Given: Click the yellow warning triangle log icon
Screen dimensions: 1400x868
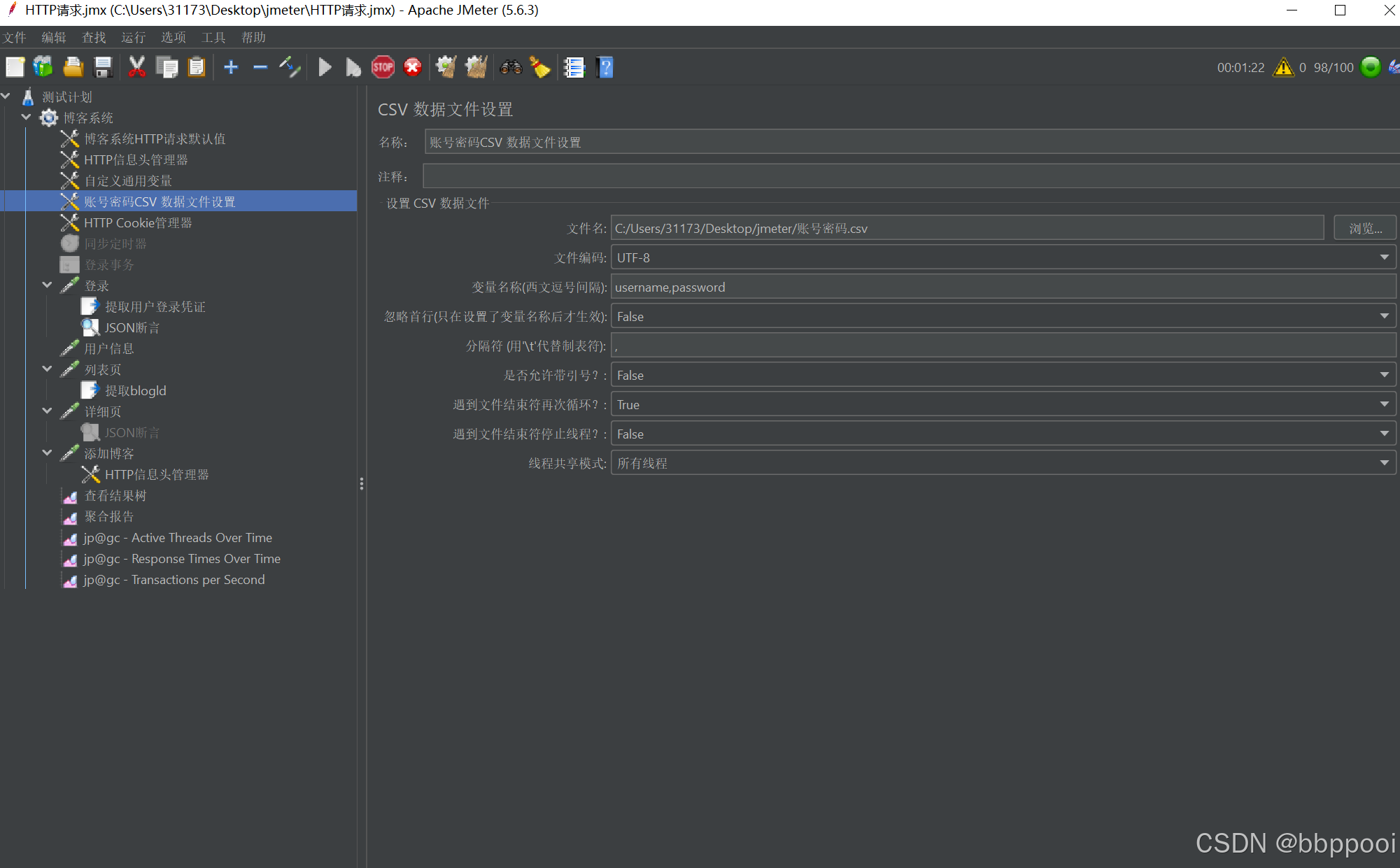Looking at the screenshot, I should point(1283,67).
